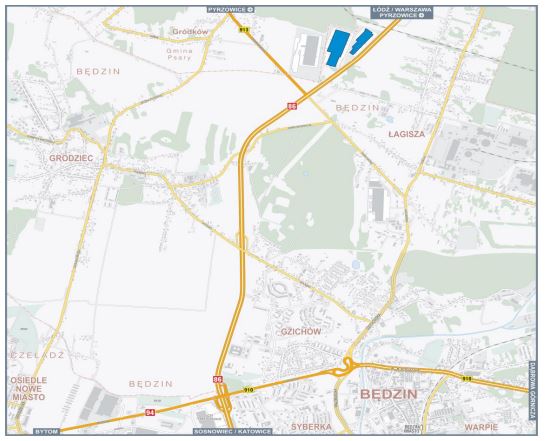Click the large BĘDZIN city name
Viewport: 546px width, 441px height.
point(389,394)
